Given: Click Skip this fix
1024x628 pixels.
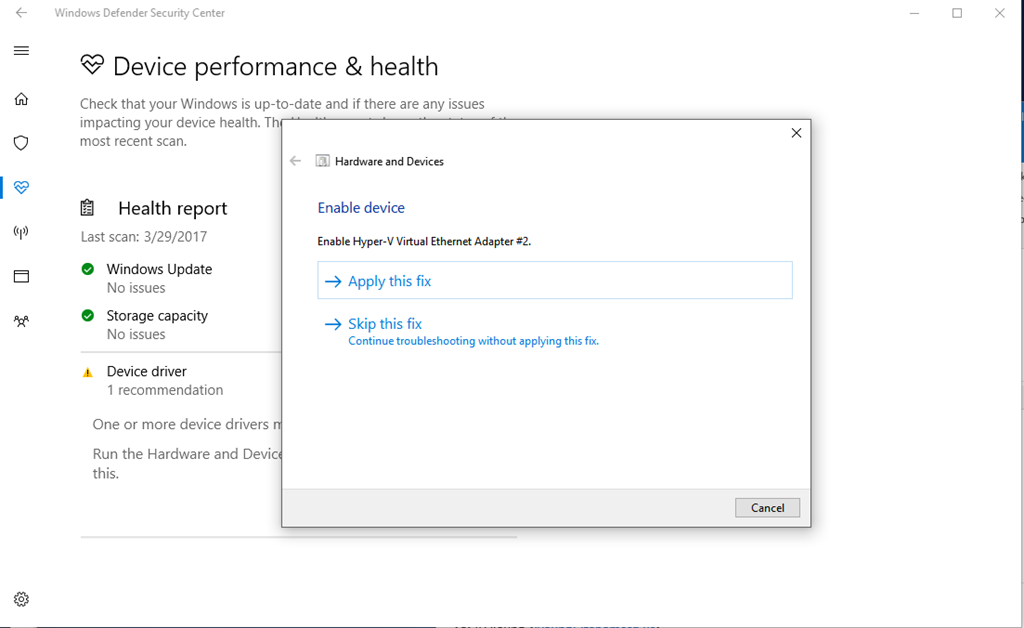Looking at the screenshot, I should (x=385, y=324).
